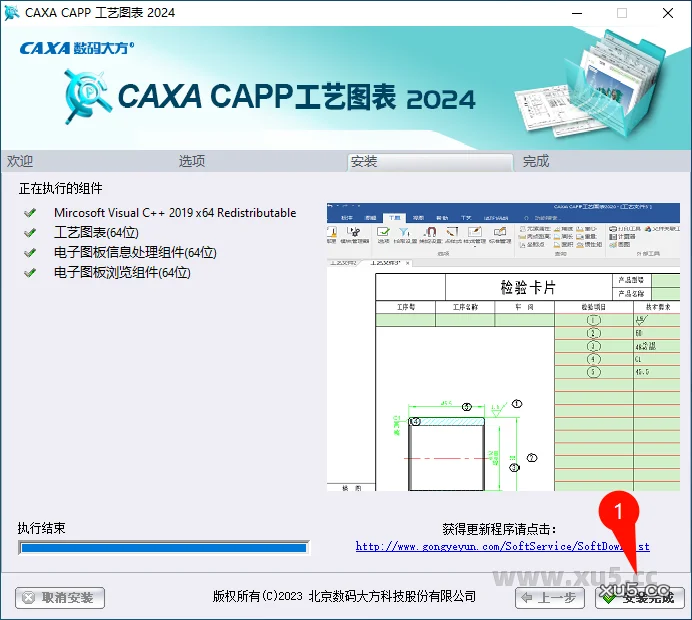
Task: Click the 取消安装 button
Action: pos(60,598)
